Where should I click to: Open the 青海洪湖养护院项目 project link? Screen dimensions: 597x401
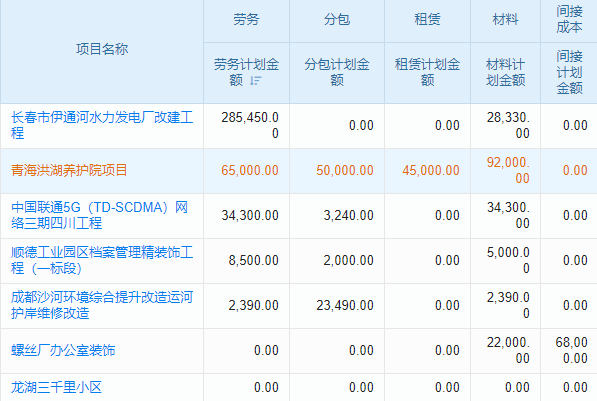point(69,170)
